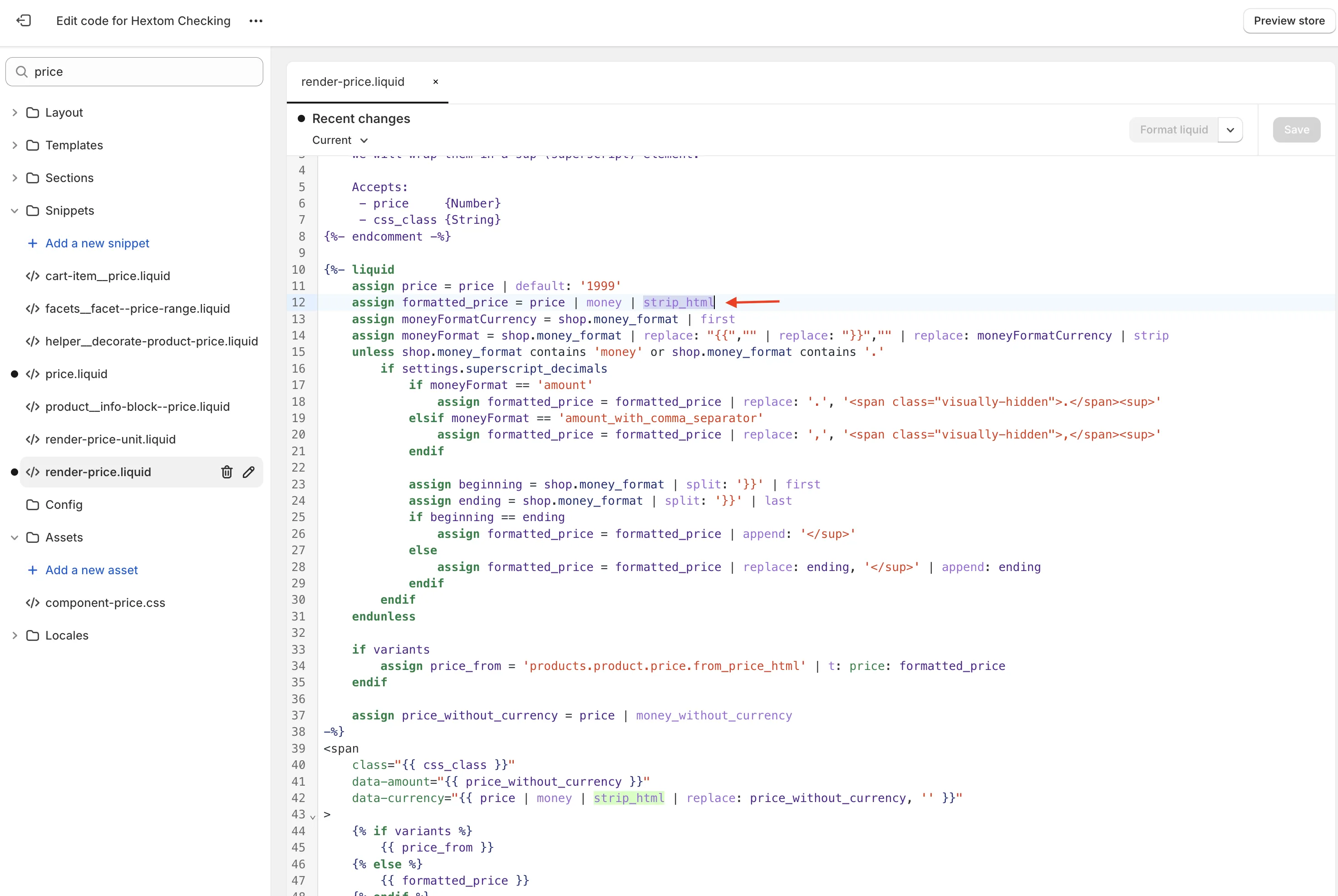Rename render-price.liquid with pencil icon

249,472
